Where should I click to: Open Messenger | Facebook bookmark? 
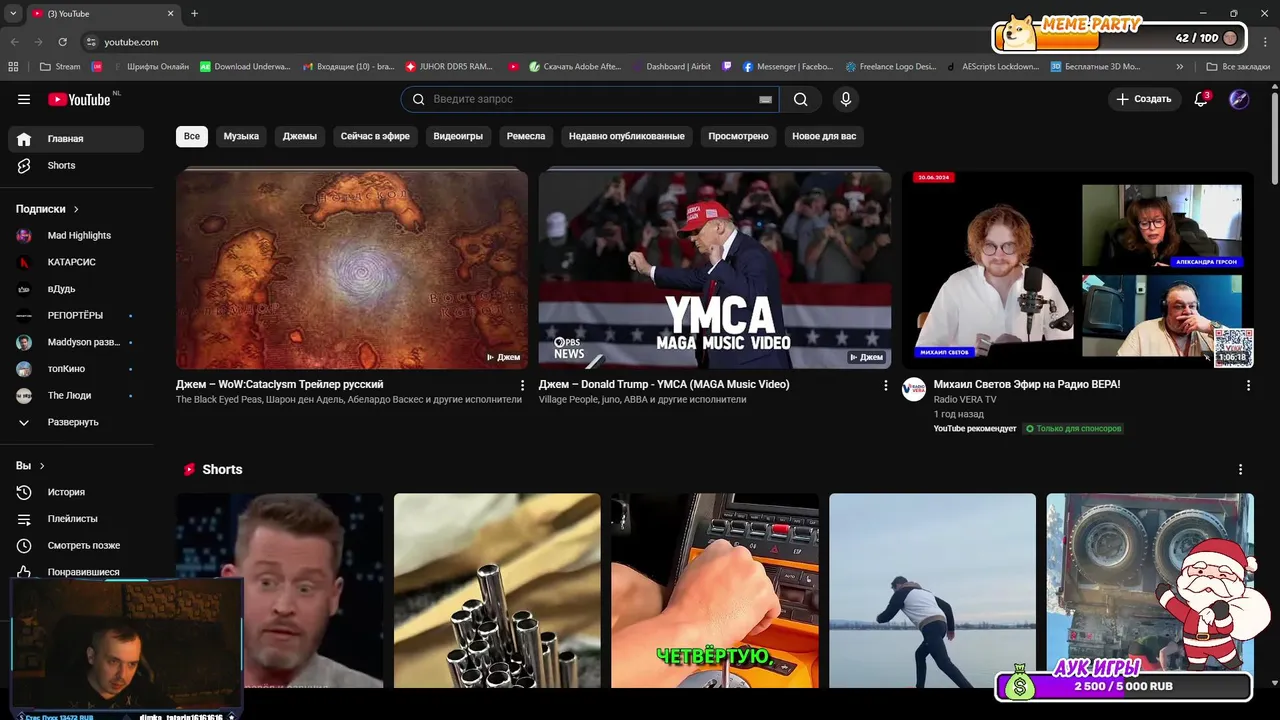tap(787, 67)
